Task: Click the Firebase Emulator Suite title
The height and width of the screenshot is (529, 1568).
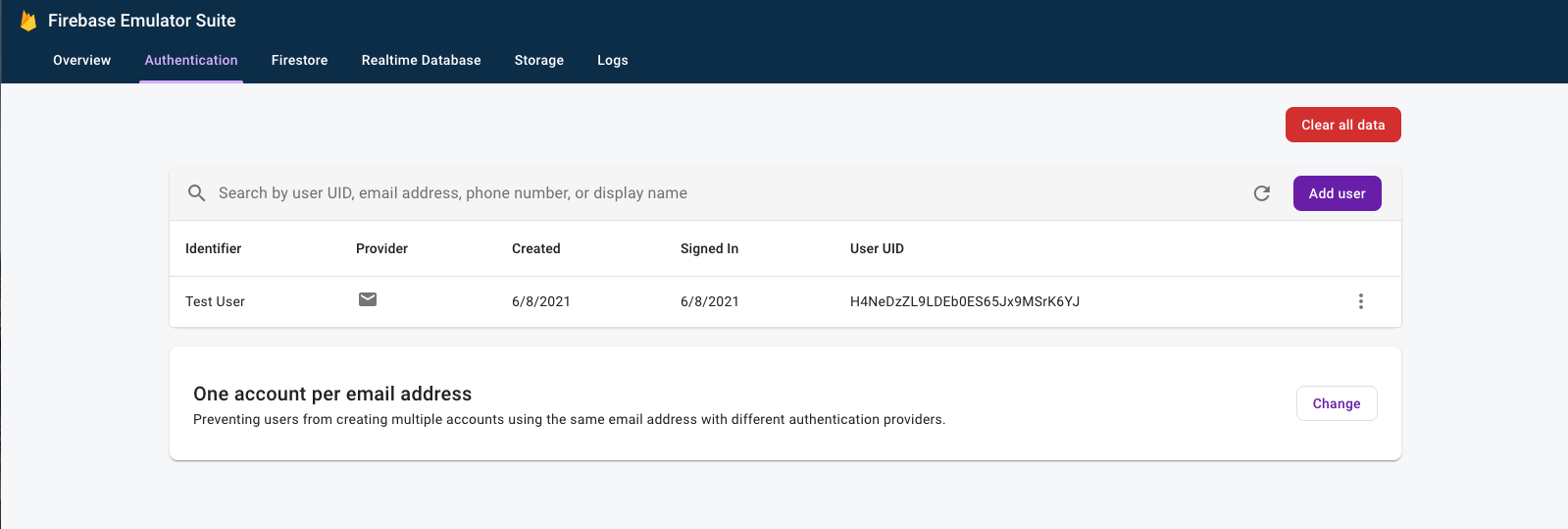Action: (x=142, y=21)
